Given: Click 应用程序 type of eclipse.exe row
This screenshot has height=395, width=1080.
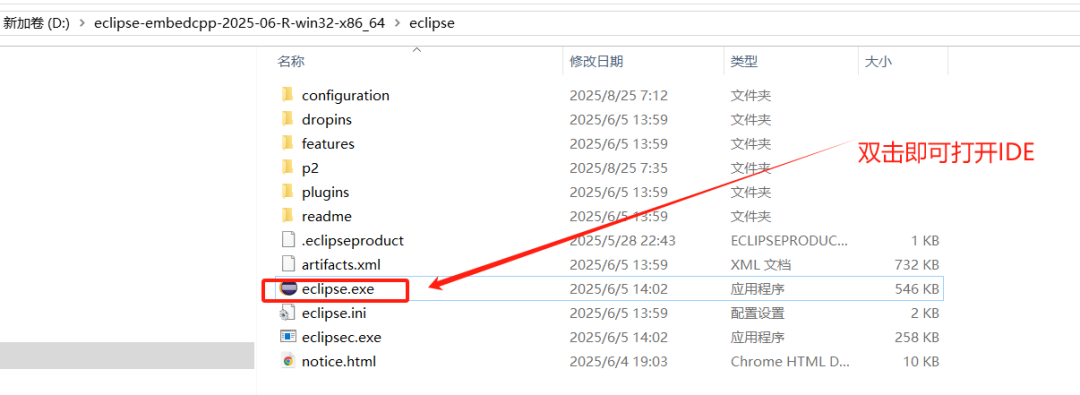Looking at the screenshot, I should tap(758, 289).
